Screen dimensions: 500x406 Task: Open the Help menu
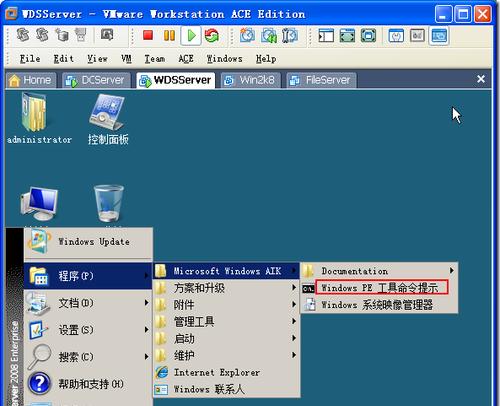pyautogui.click(x=266, y=59)
